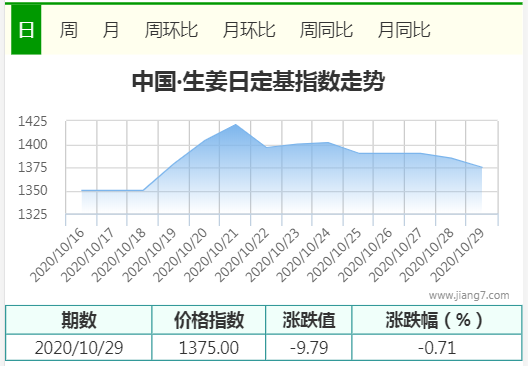Open the 周同比 tab
Image resolution: width=528 pixels, height=366 pixels.
pyautogui.click(x=326, y=30)
